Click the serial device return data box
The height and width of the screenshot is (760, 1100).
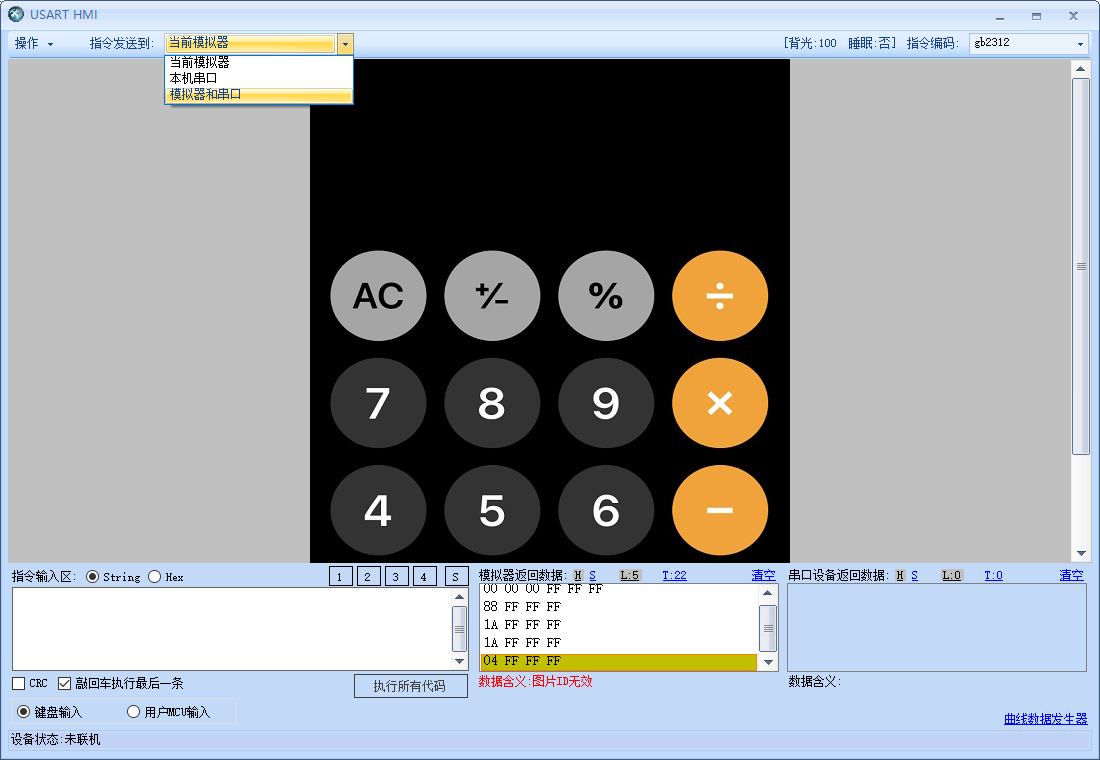pos(937,627)
